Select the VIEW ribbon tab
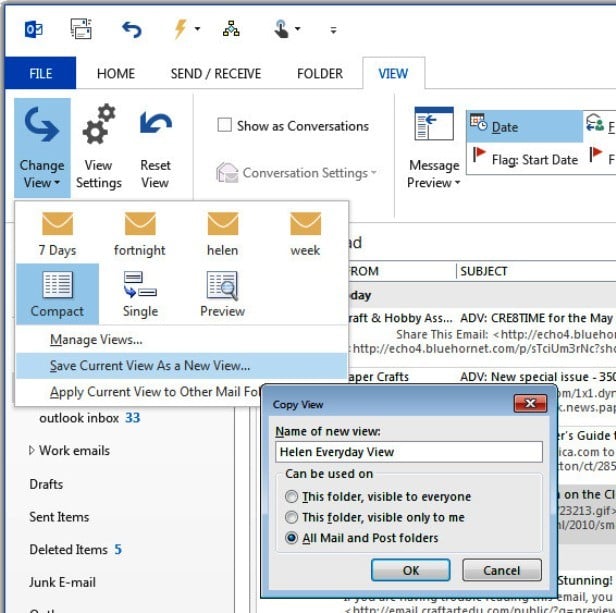 coord(393,73)
